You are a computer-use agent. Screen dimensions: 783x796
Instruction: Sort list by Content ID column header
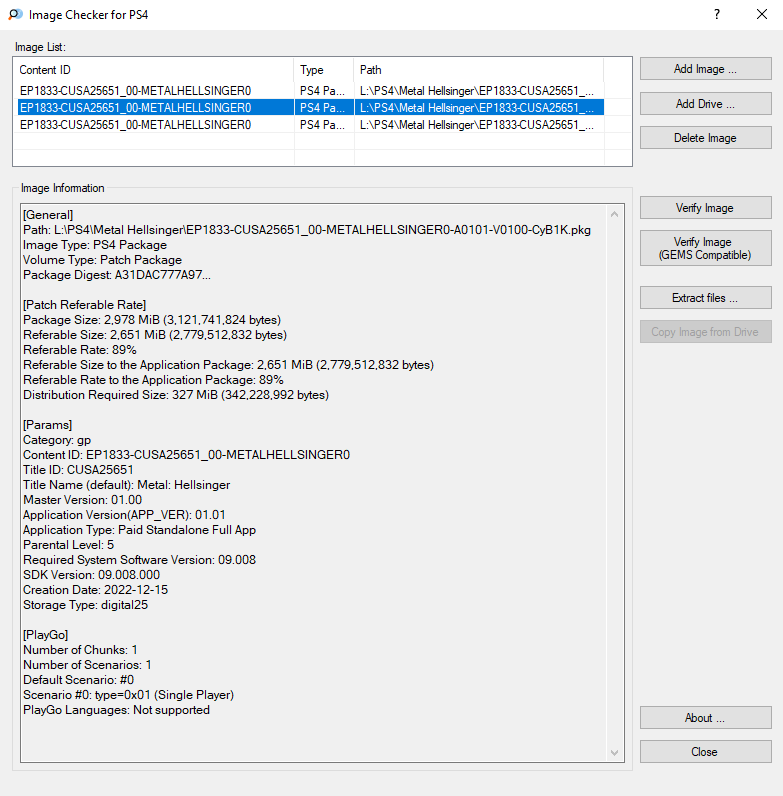(154, 70)
